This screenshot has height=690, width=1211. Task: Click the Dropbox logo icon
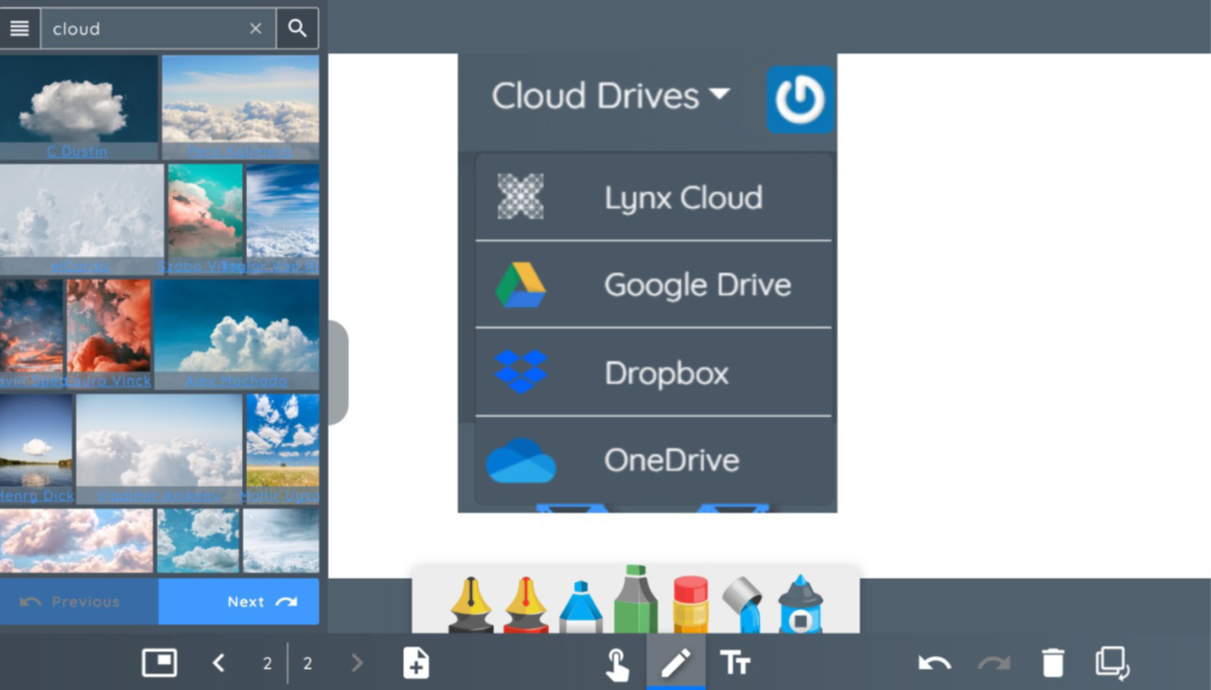tap(521, 371)
